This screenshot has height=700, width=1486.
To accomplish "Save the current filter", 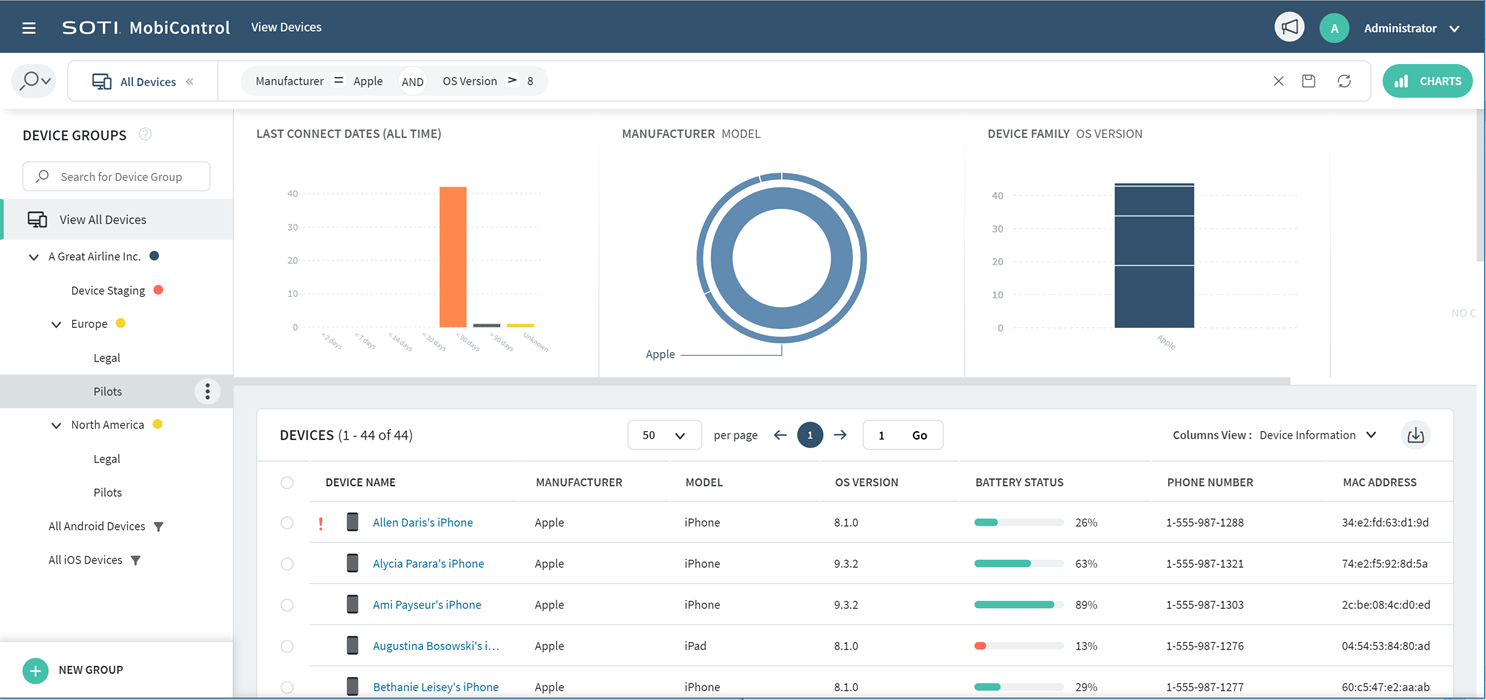I will tap(1309, 81).
